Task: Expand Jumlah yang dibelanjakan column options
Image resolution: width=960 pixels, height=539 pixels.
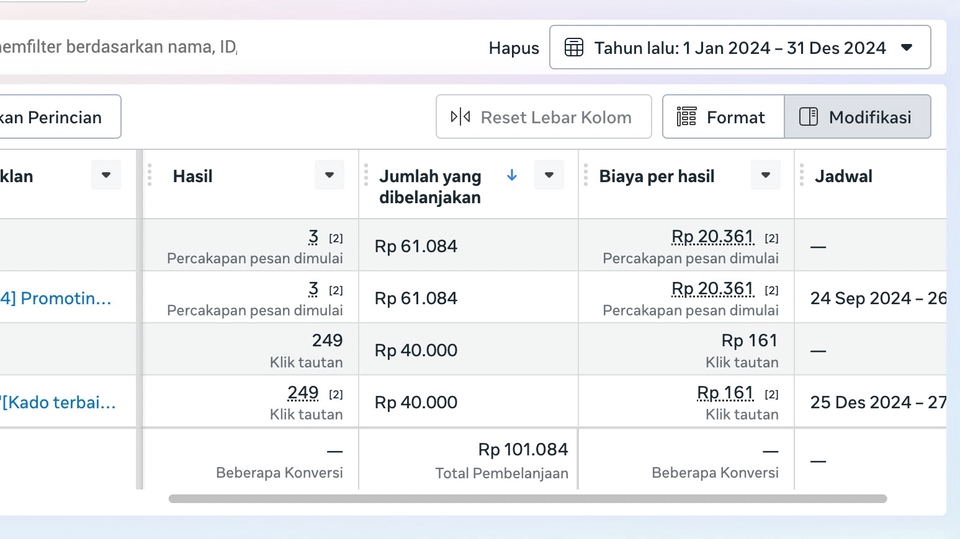Action: point(549,175)
